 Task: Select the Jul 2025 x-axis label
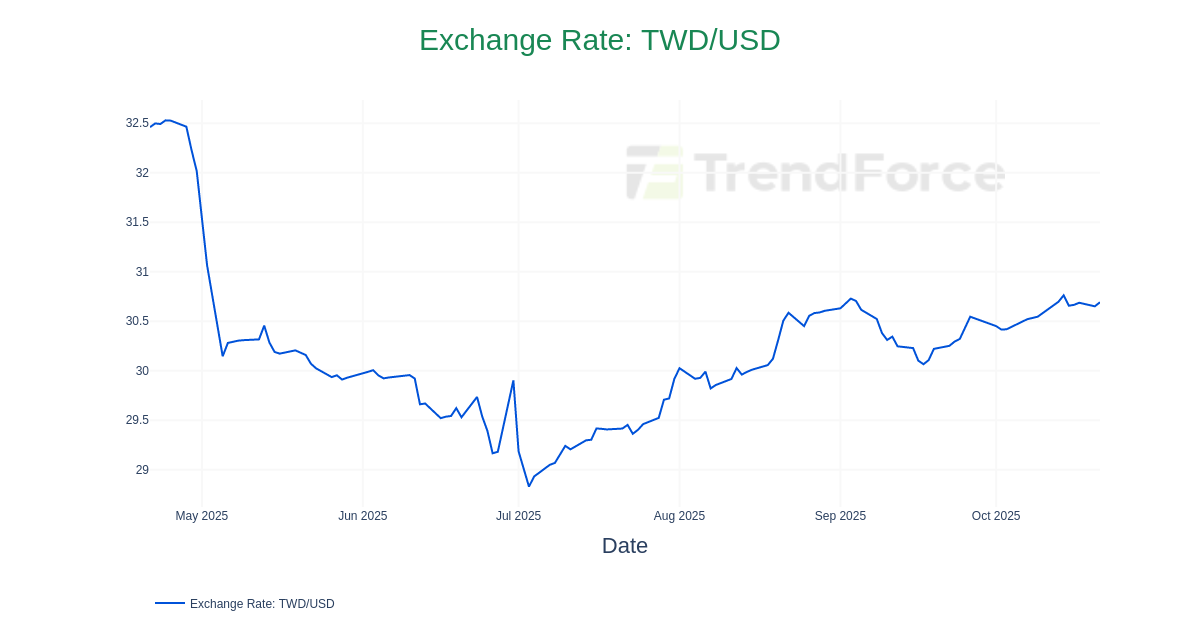pyautogui.click(x=518, y=516)
